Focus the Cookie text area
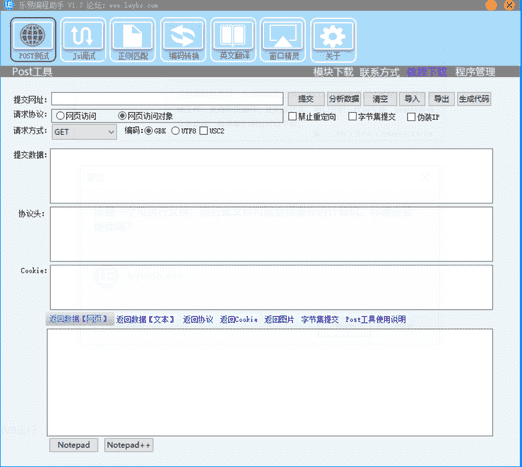522x467 pixels. pos(271,287)
